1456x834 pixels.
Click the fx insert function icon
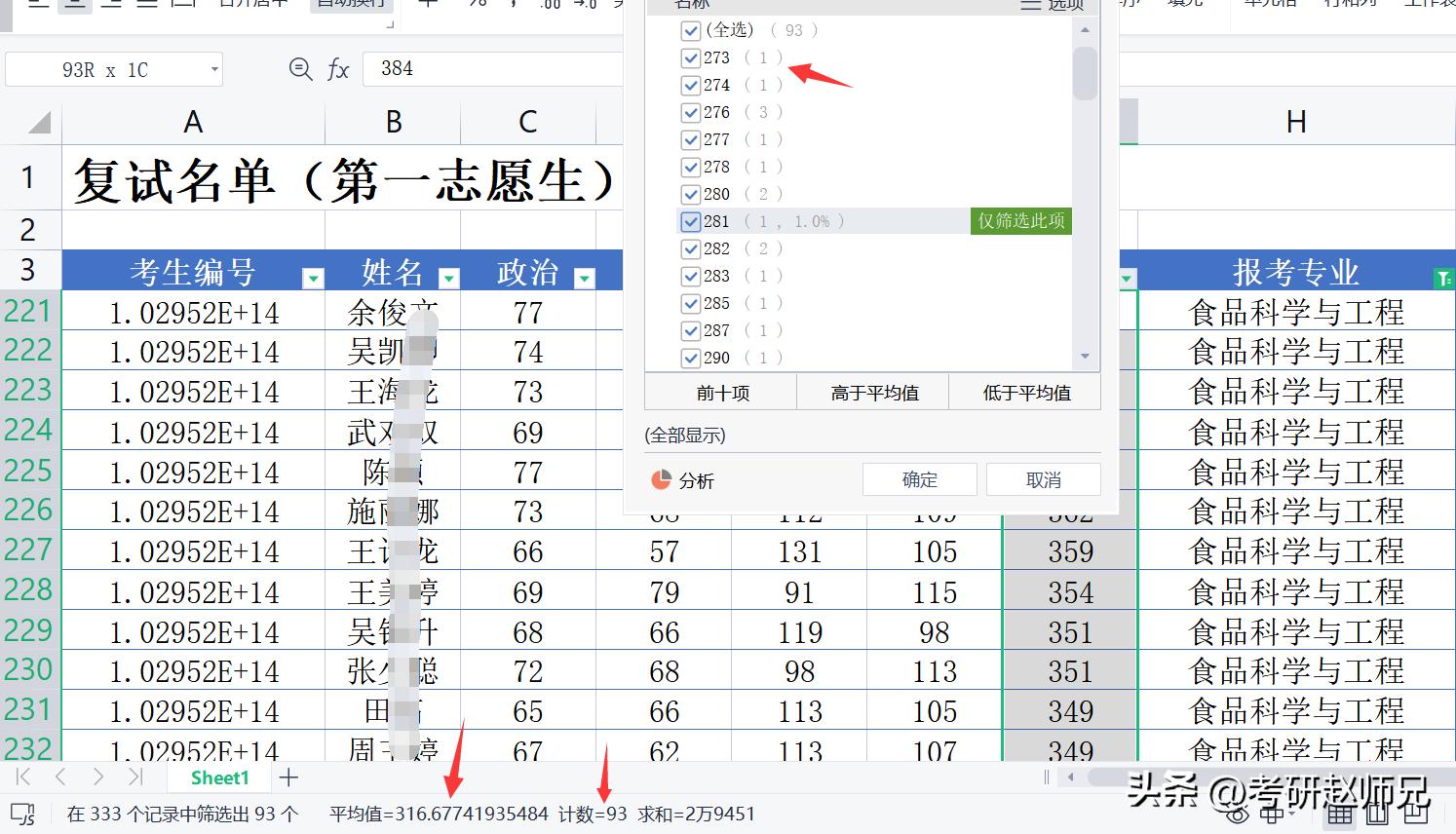click(337, 68)
